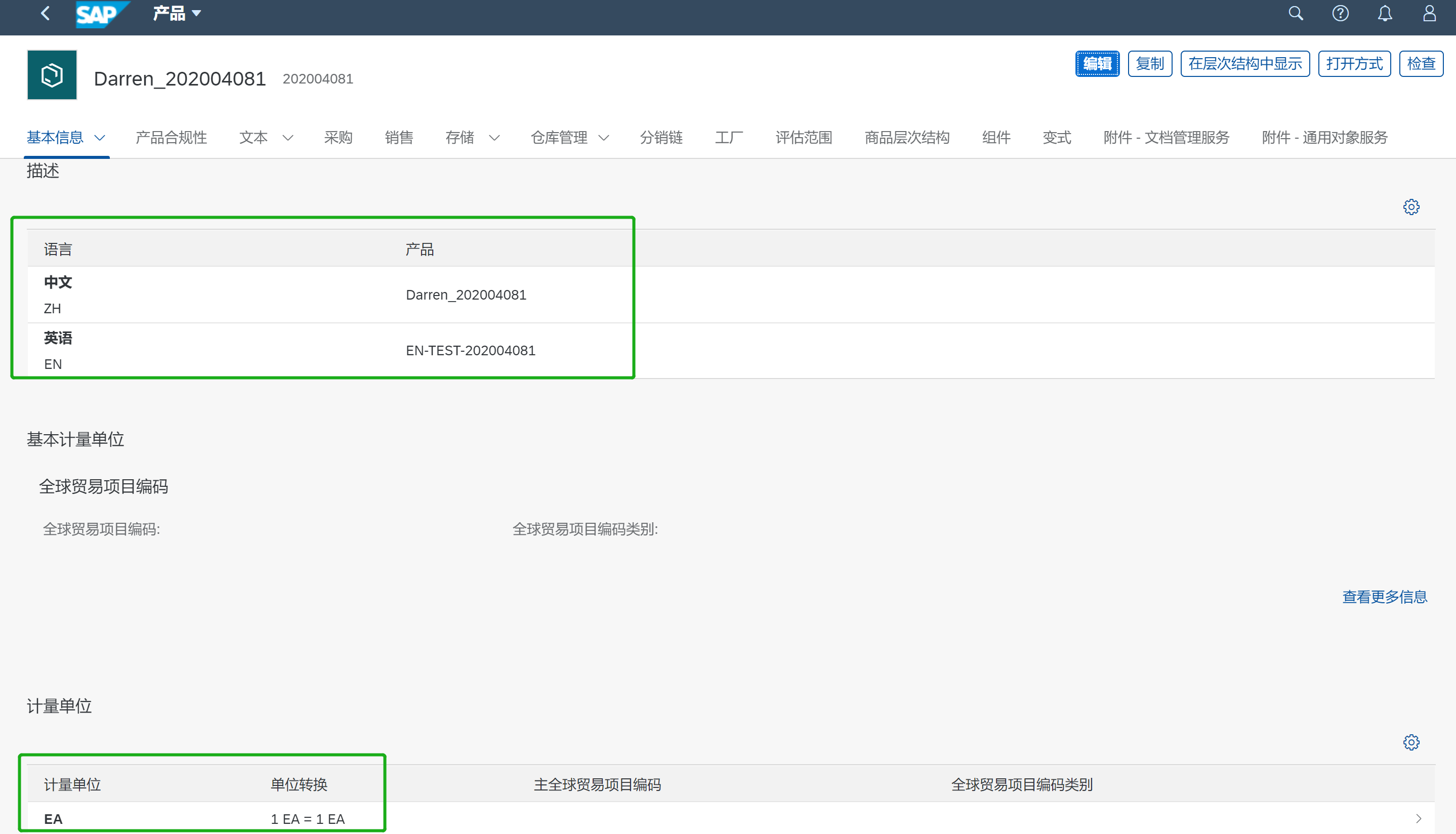The height and width of the screenshot is (834, 1456).
Task: Open the search function
Action: (x=1296, y=13)
